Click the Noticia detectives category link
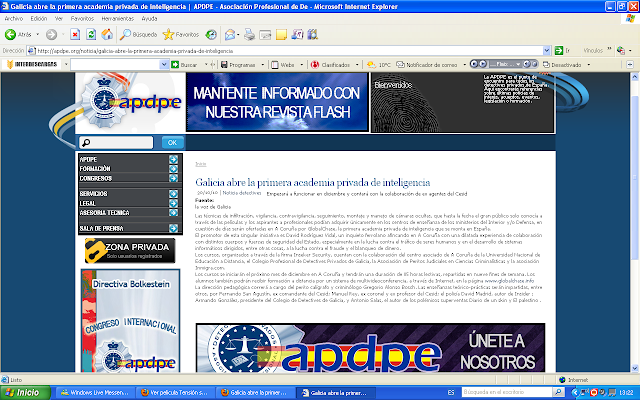640x400 pixels. [242, 193]
